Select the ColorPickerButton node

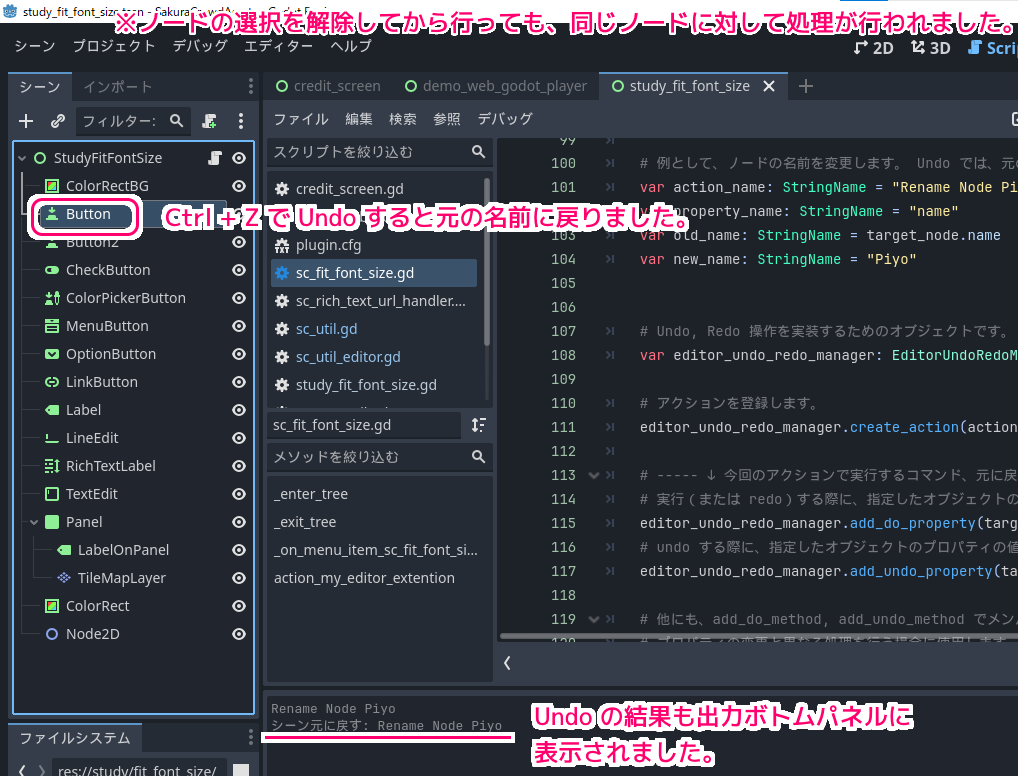[125, 298]
